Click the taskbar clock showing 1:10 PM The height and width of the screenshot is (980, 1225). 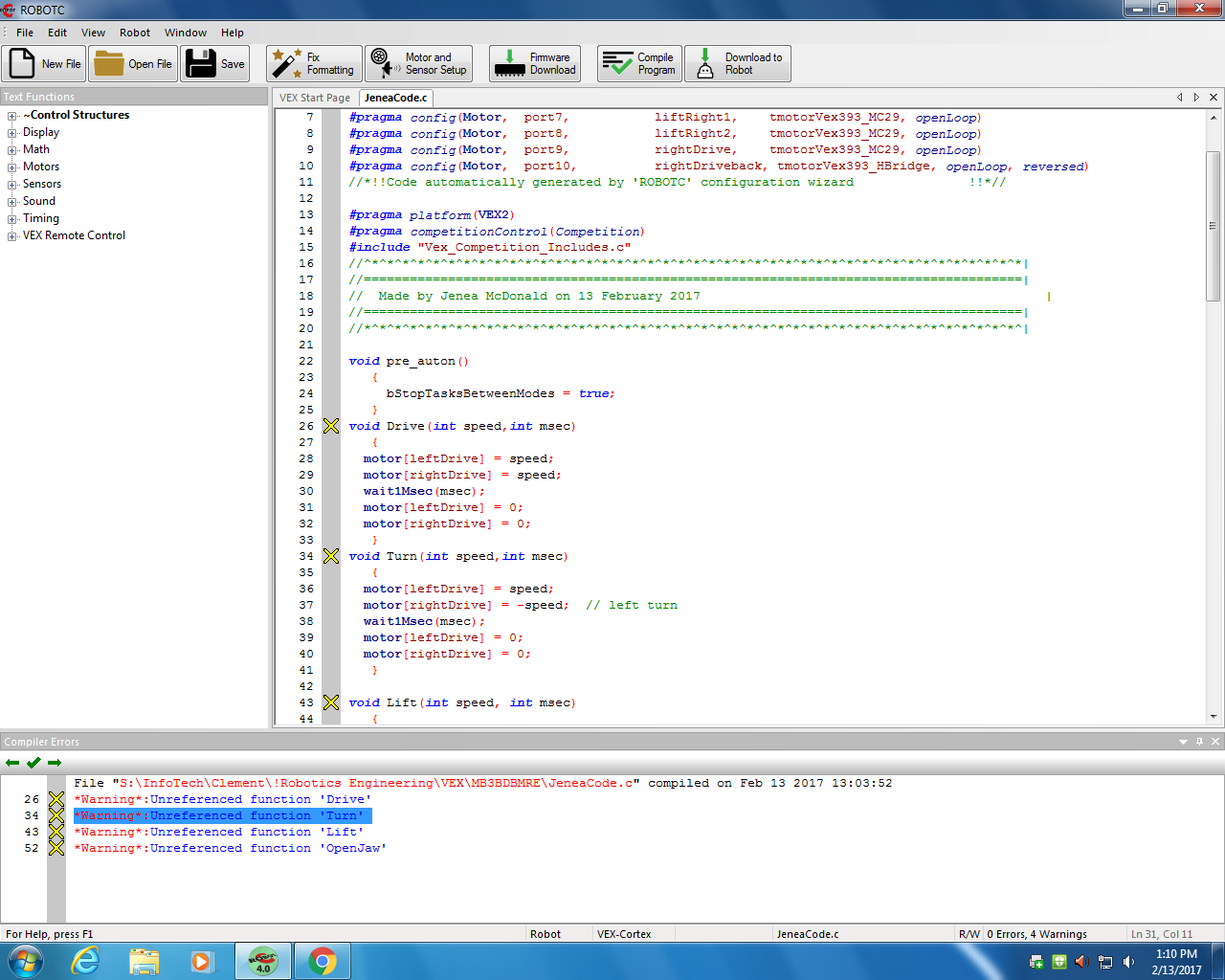[x=1176, y=961]
